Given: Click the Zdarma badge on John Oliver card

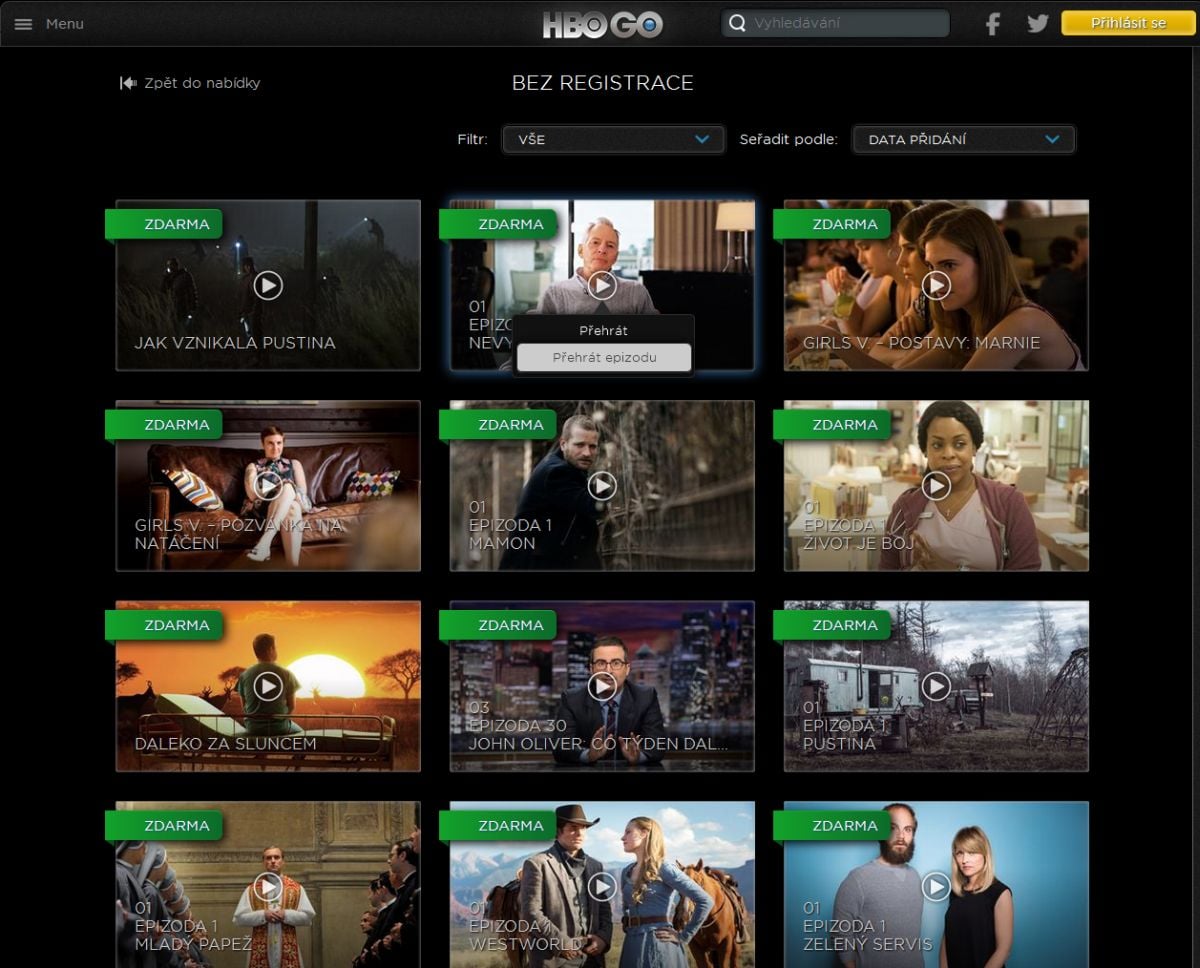Looking at the screenshot, I should [x=499, y=625].
